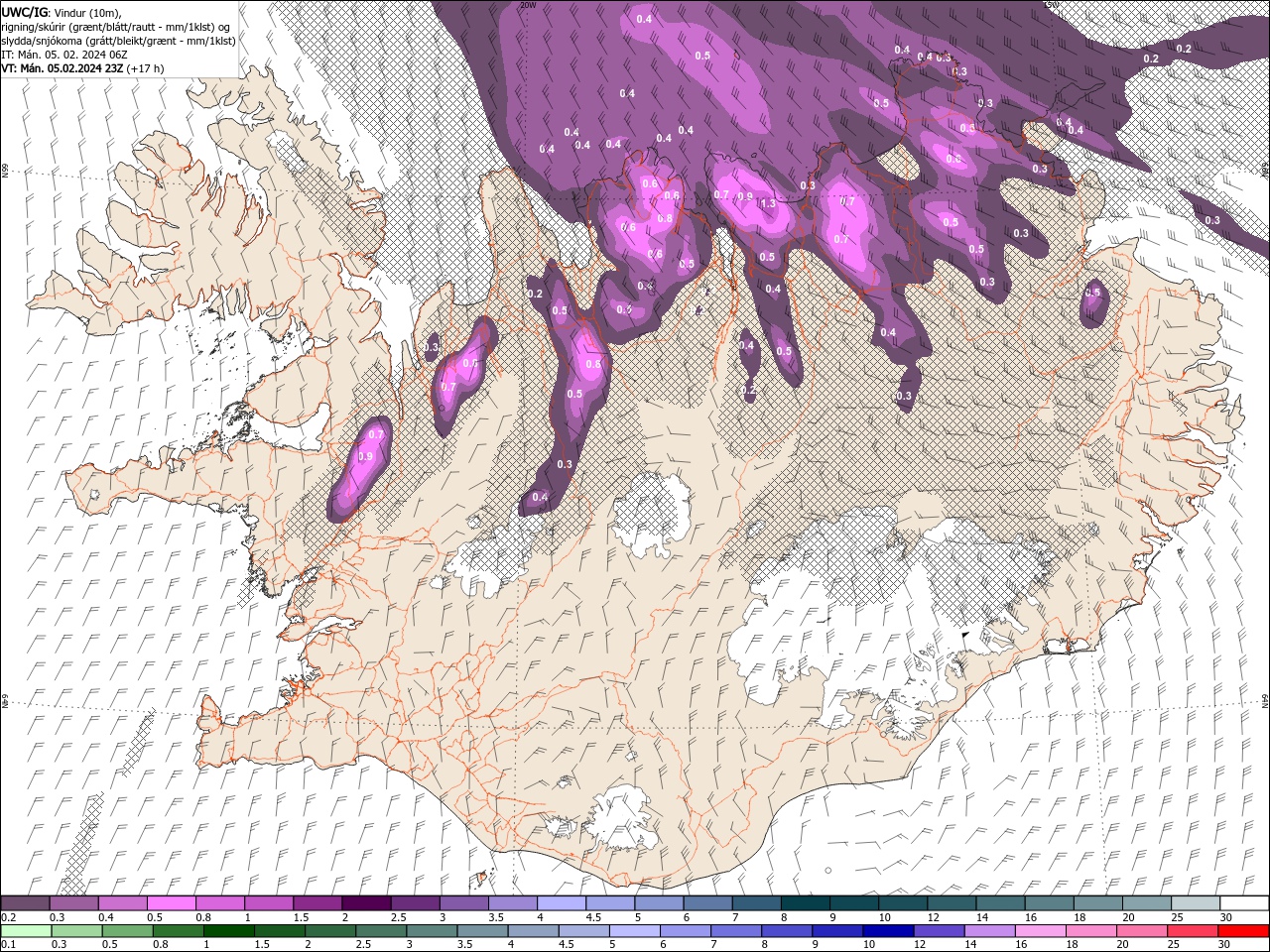Click the 'IT: Mán. 05. 02. 2024 06Z' line
The image size is (1270, 952).
(x=63, y=55)
